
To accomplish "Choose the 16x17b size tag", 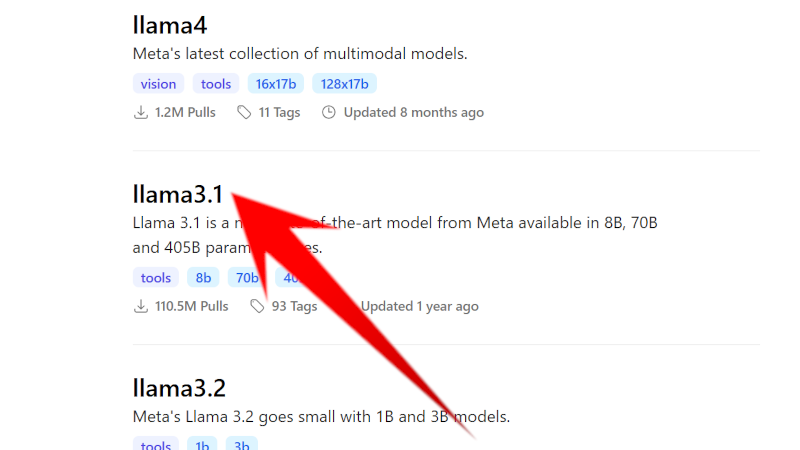I will (275, 84).
